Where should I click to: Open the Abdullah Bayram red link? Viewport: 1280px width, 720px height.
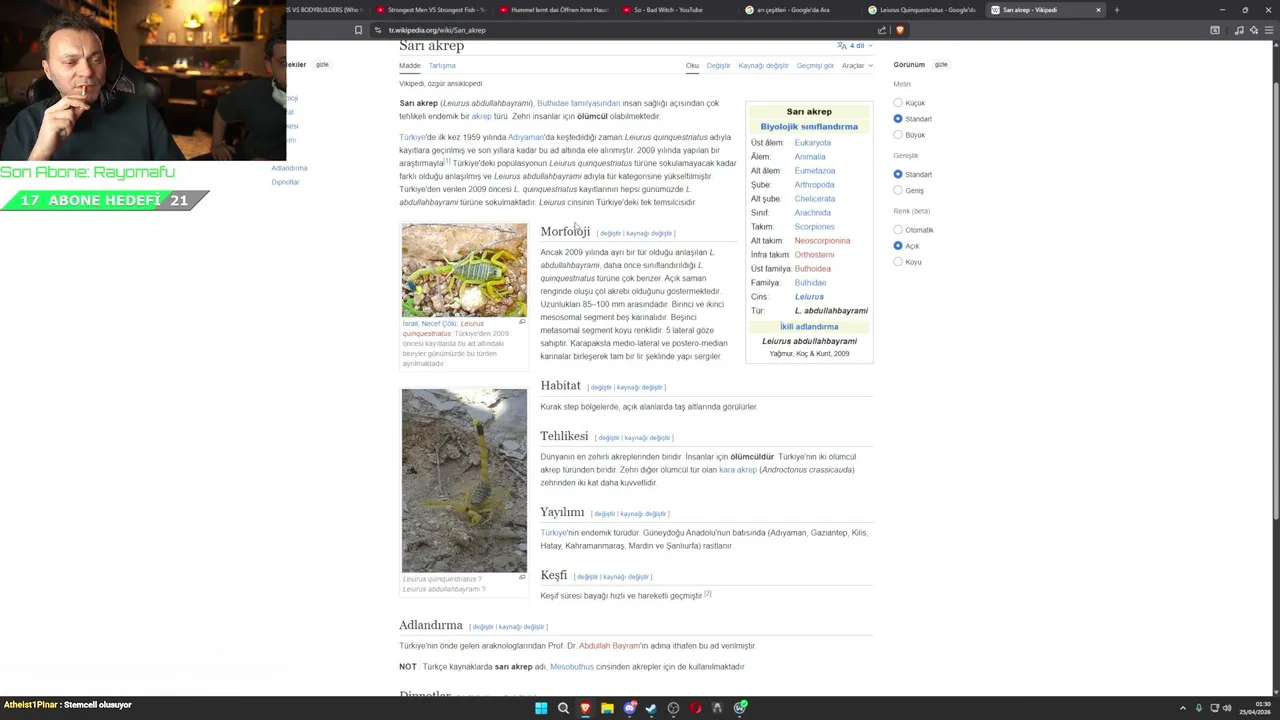[609, 646]
